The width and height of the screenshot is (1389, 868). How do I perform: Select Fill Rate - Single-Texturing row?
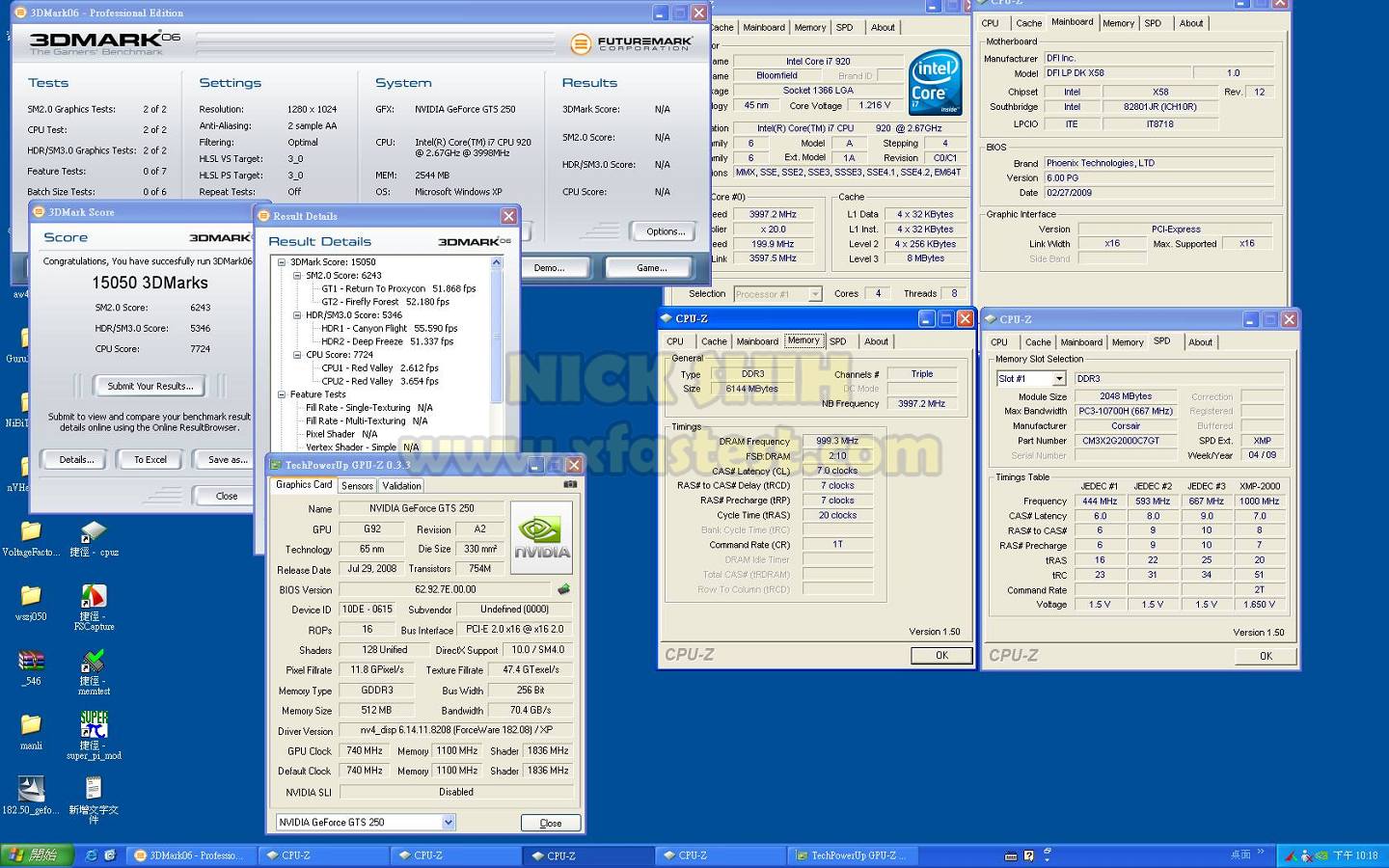(368, 408)
